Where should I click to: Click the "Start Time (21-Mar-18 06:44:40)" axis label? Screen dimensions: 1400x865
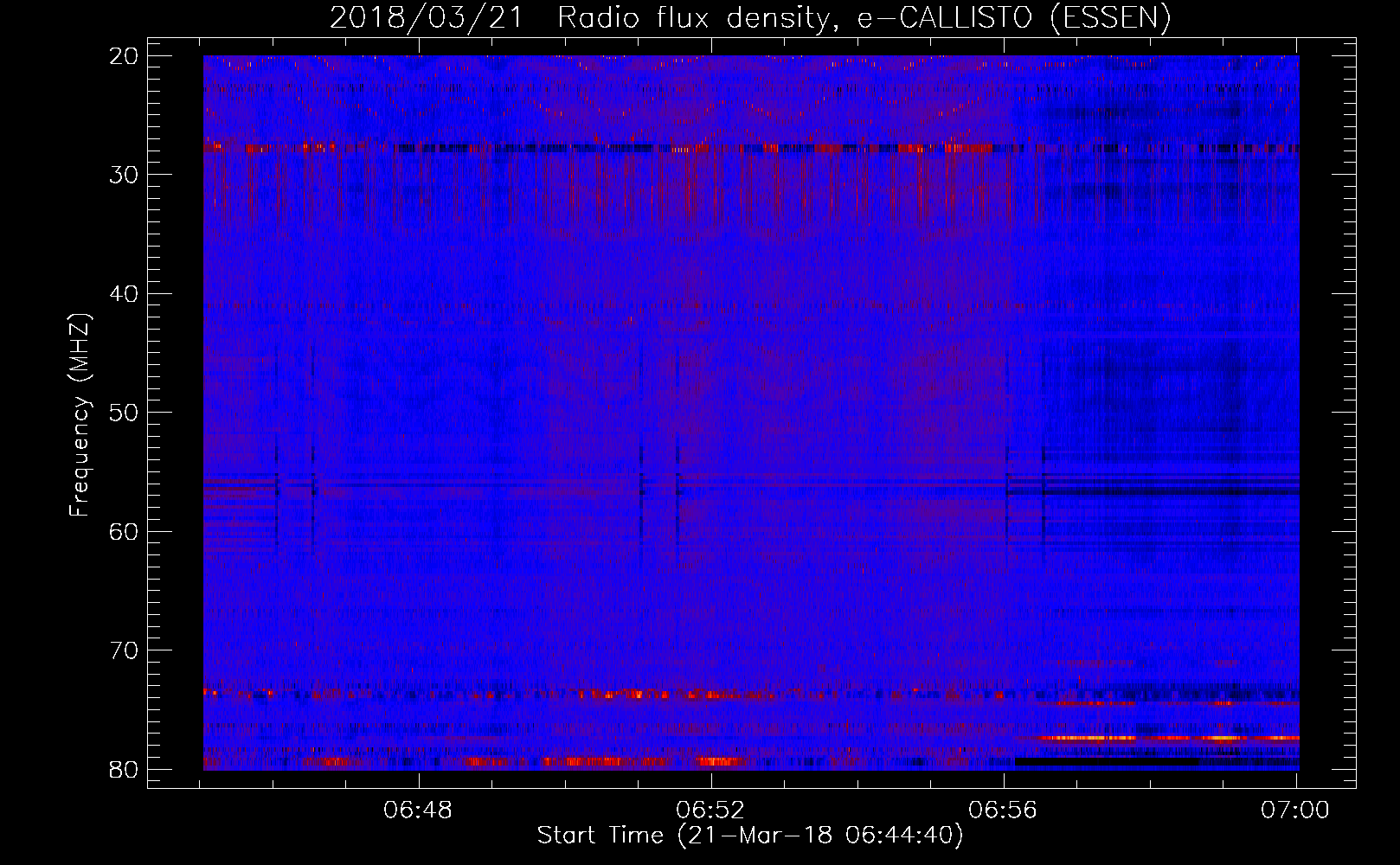coord(750,836)
